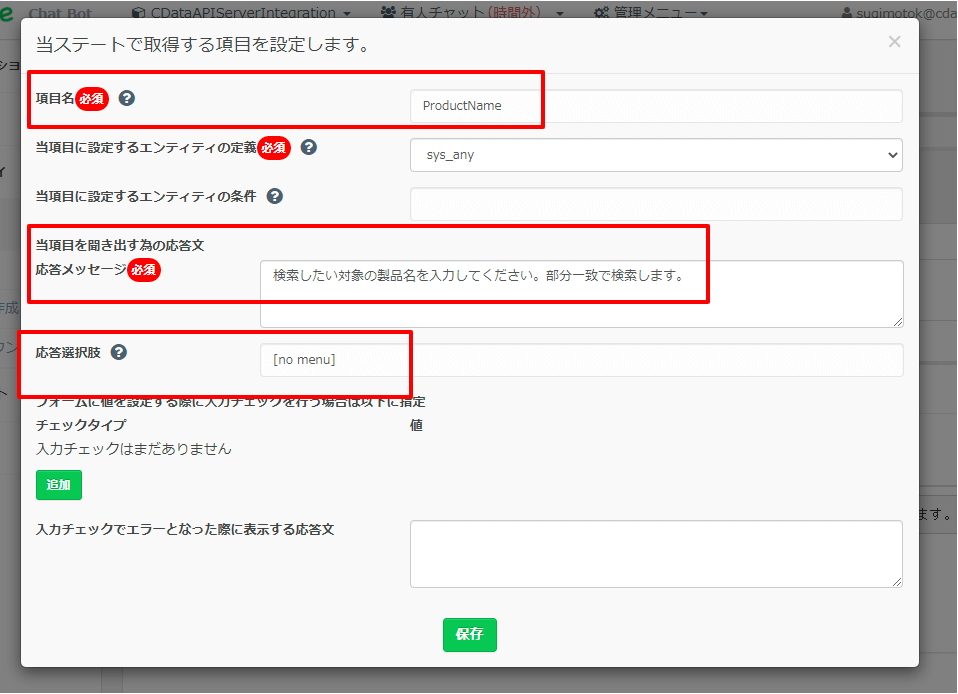Click the entity condition input field

(656, 204)
